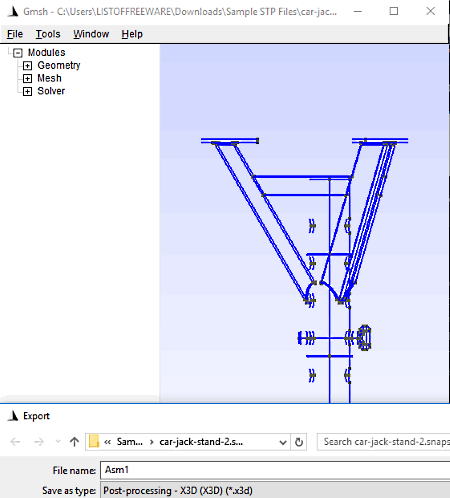Click the File name field with Asm1
The width and height of the screenshot is (450, 498).
(275, 470)
